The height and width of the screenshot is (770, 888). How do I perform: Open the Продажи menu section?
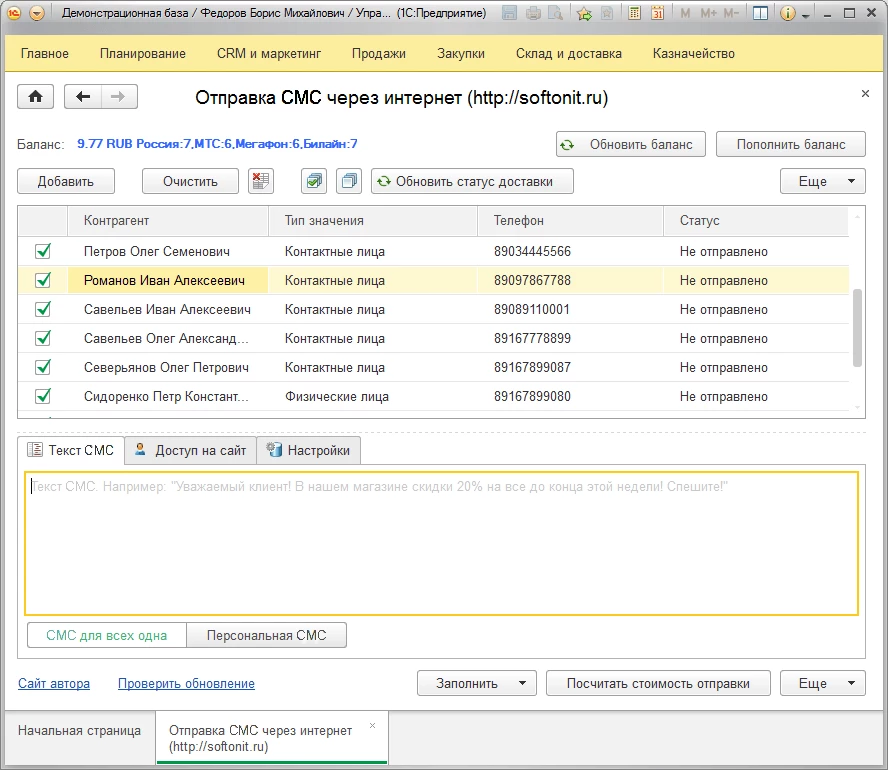[381, 54]
